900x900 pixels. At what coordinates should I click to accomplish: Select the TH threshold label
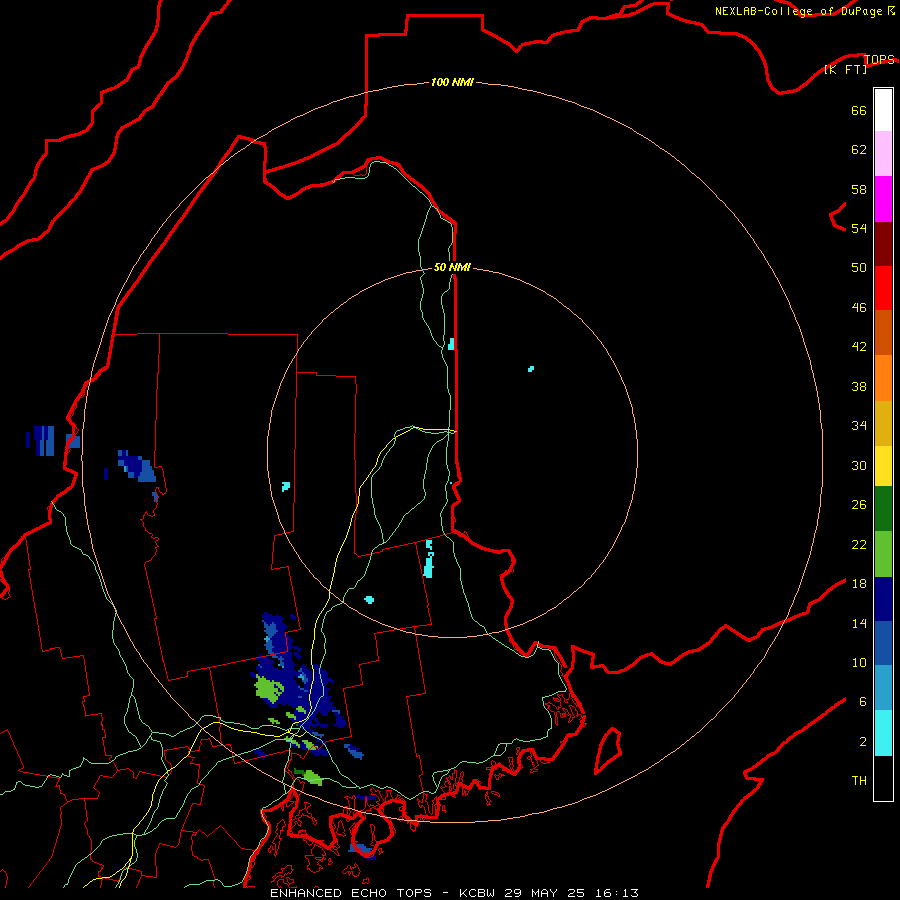coord(859,780)
